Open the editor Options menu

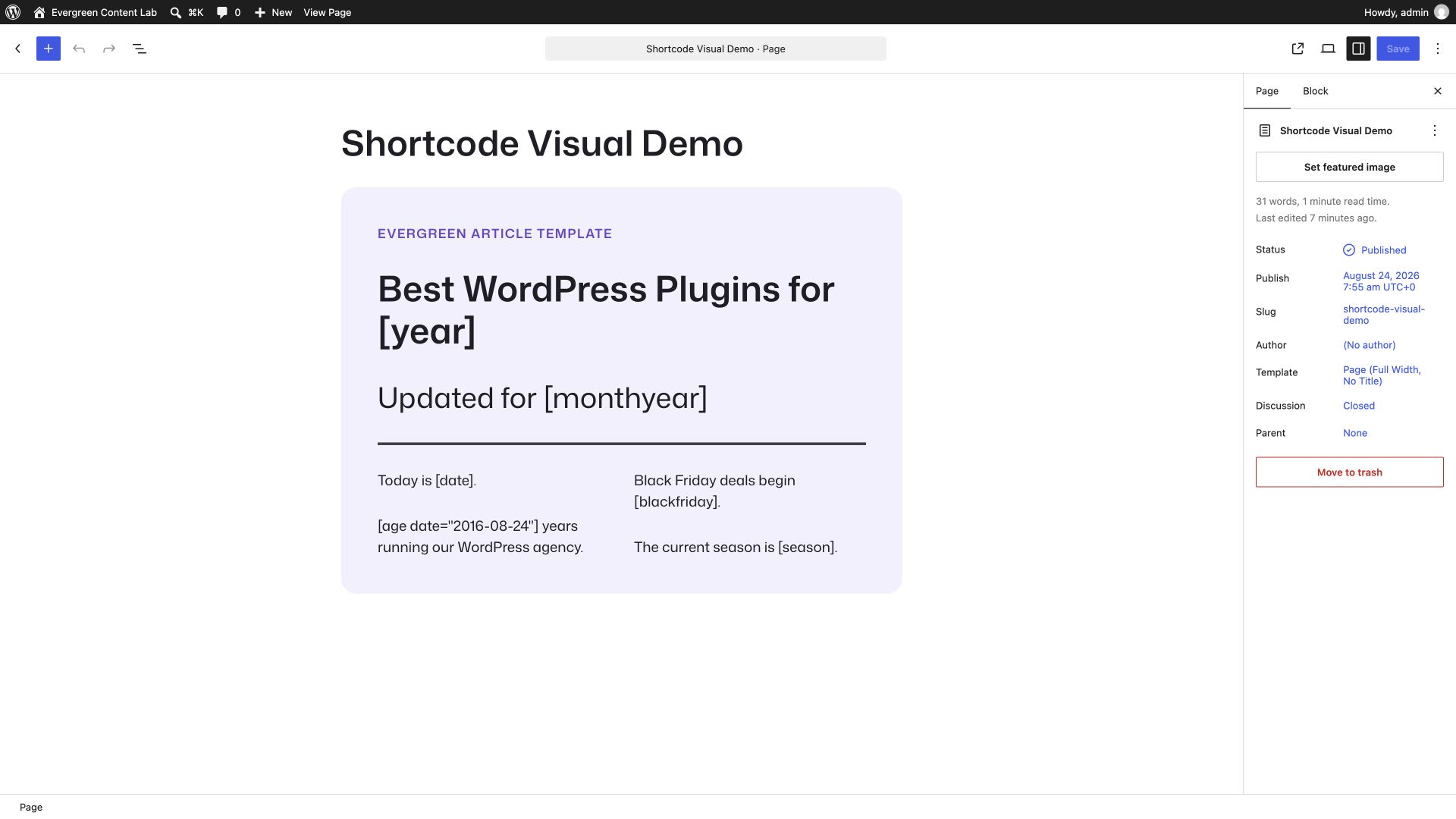pyautogui.click(x=1438, y=49)
